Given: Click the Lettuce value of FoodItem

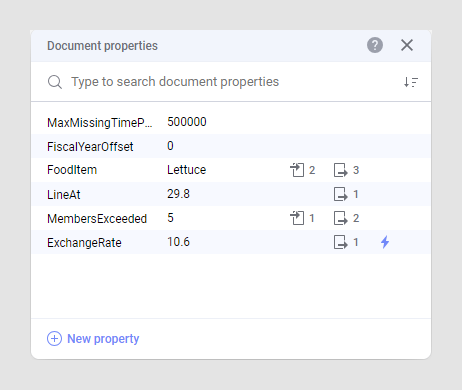Looking at the screenshot, I should 186,170.
